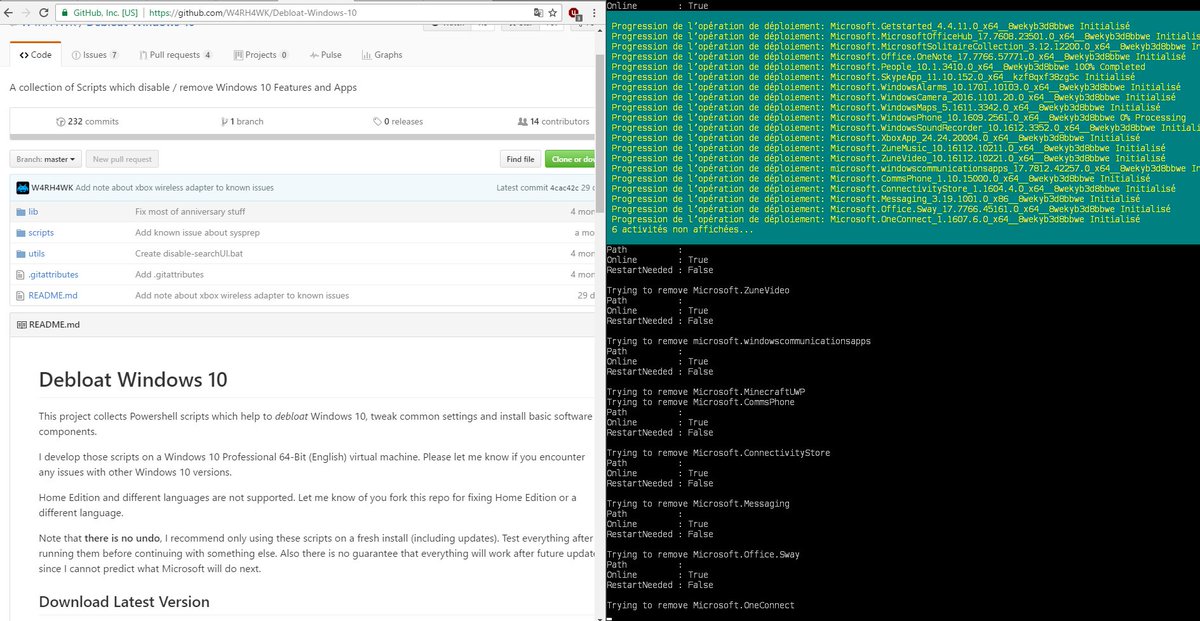Click the file icon beside .gitattributes
Viewport: 1200px width, 621px height.
tap(20, 275)
